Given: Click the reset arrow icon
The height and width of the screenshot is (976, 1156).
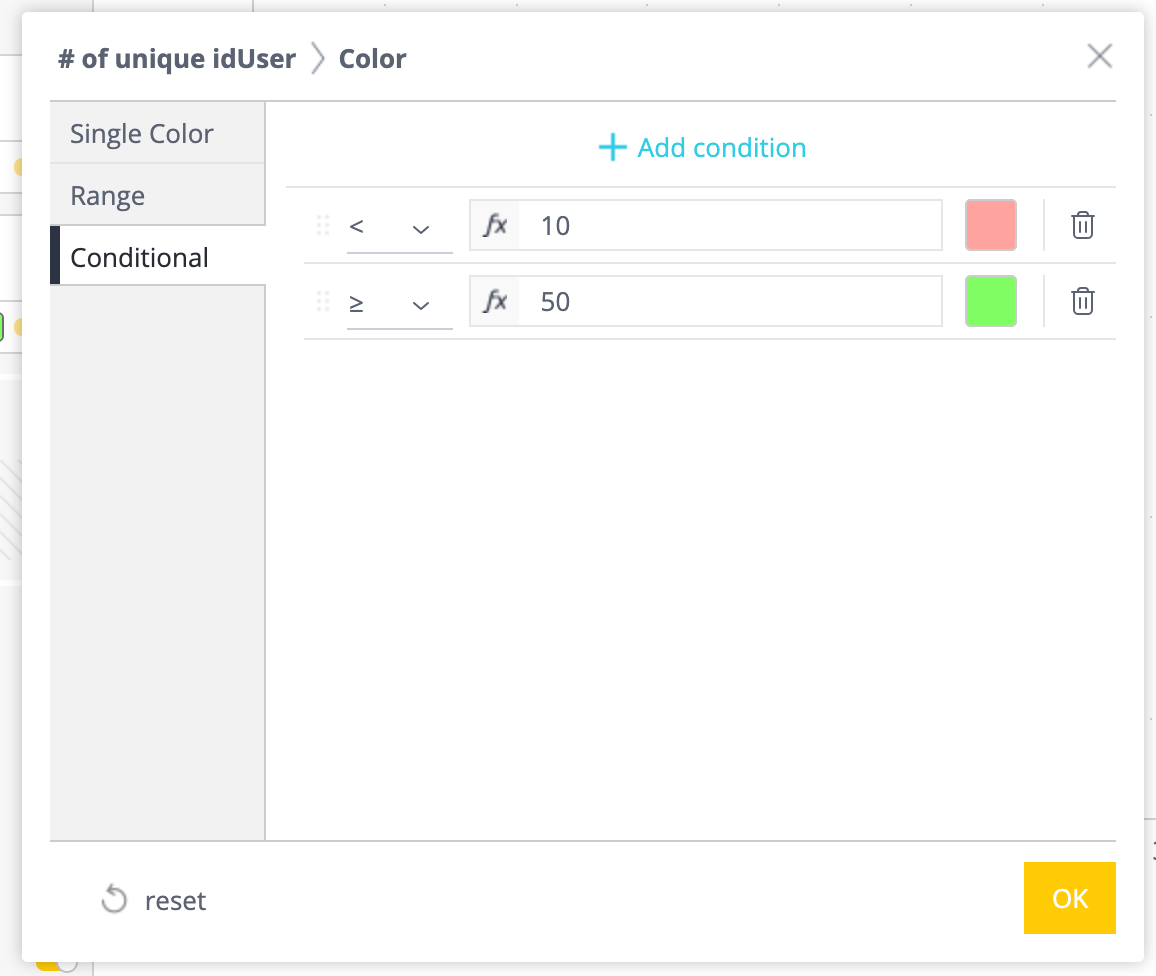Looking at the screenshot, I should click(x=114, y=900).
